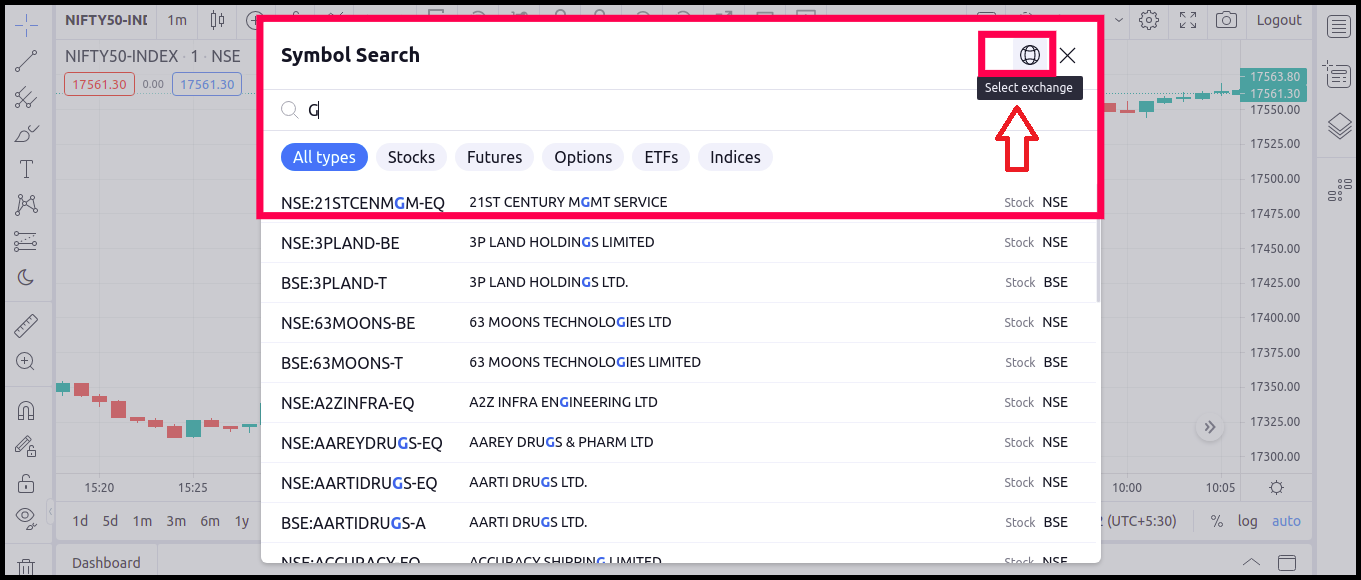Select the ETFs filter

coord(661,157)
